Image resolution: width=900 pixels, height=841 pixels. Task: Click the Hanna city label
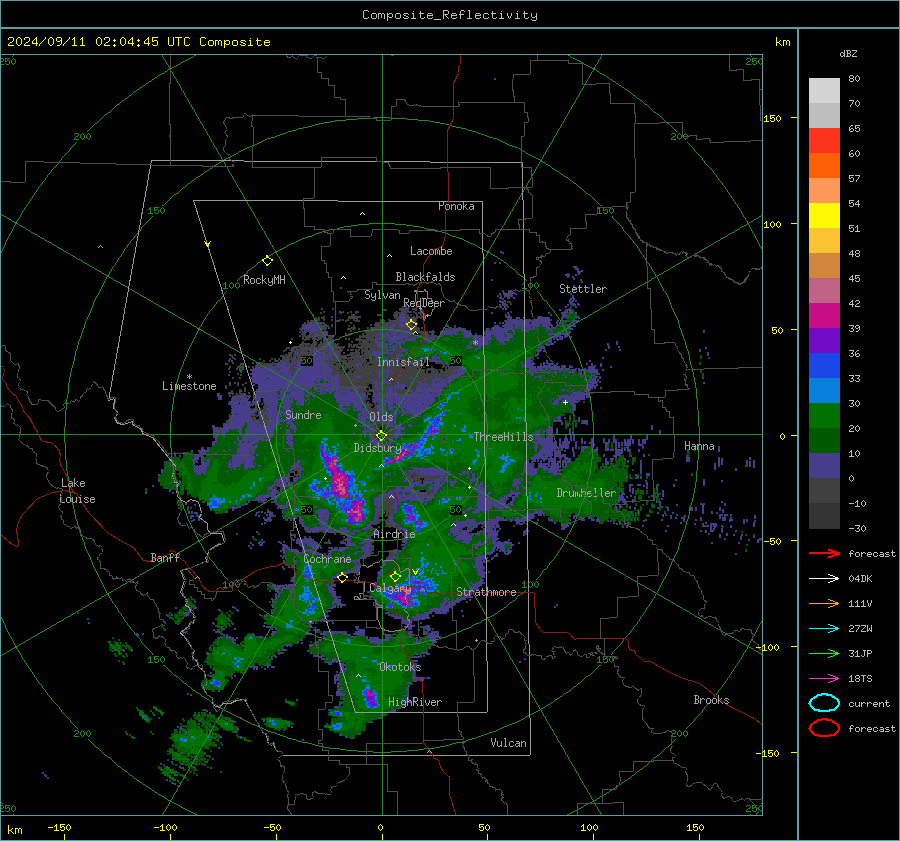click(x=699, y=447)
